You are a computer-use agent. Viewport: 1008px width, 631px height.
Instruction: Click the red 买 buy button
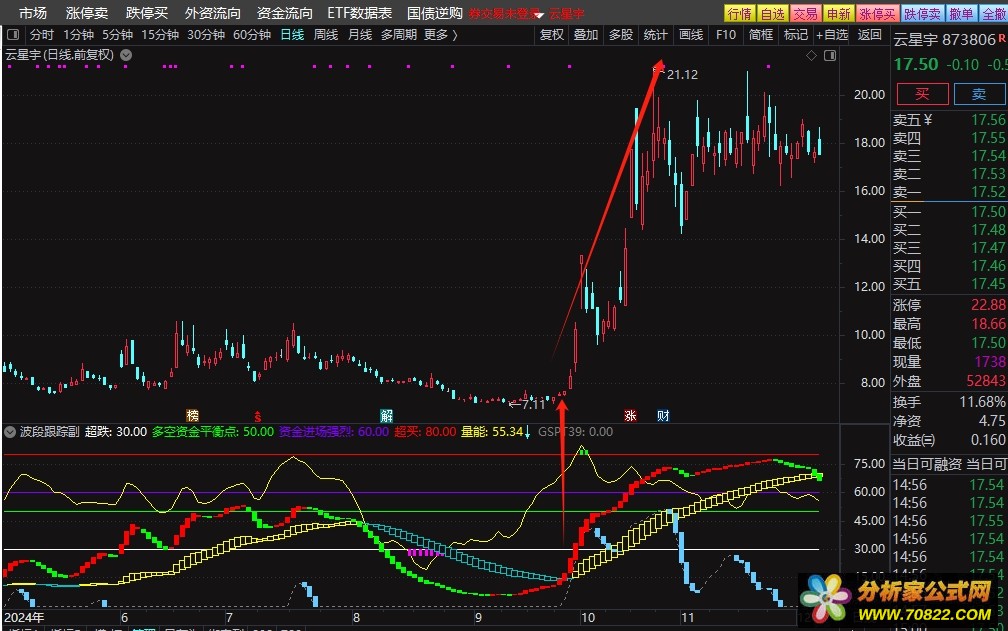point(922,94)
